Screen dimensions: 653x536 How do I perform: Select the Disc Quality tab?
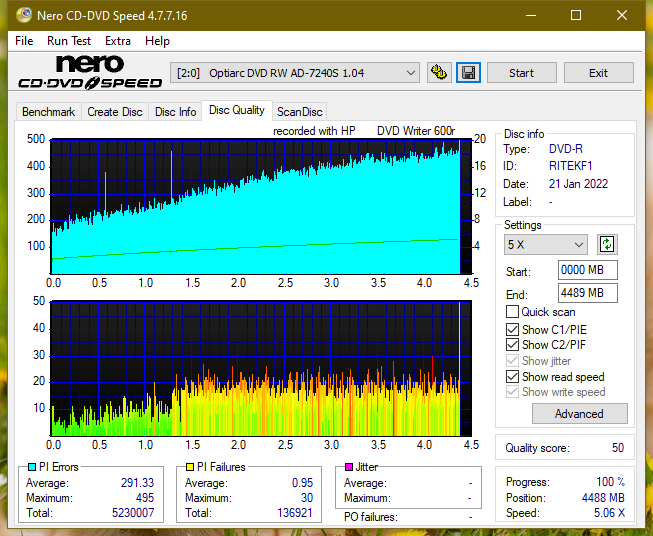pos(237,110)
